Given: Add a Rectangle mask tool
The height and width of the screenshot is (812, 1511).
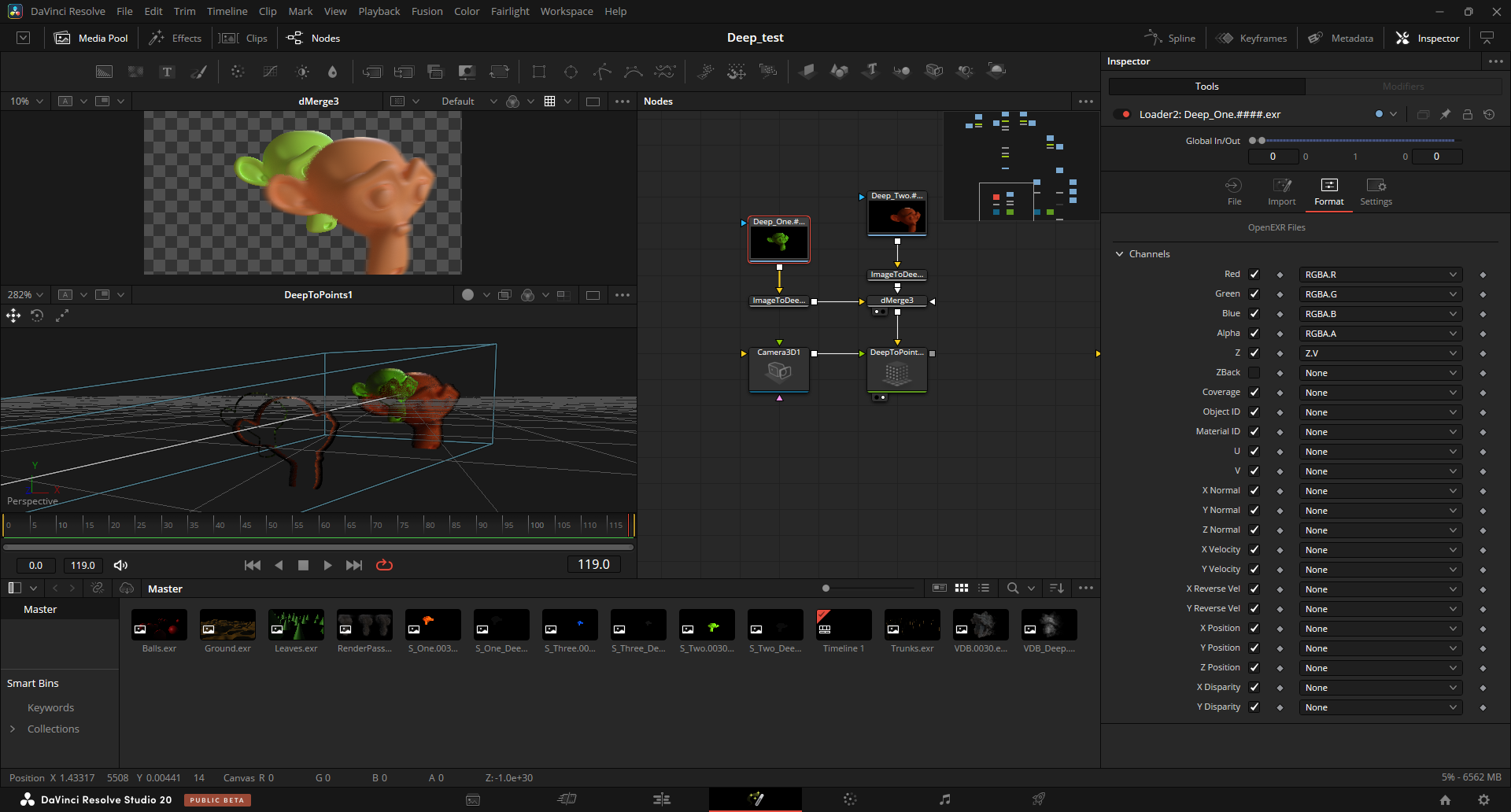Looking at the screenshot, I should (539, 72).
